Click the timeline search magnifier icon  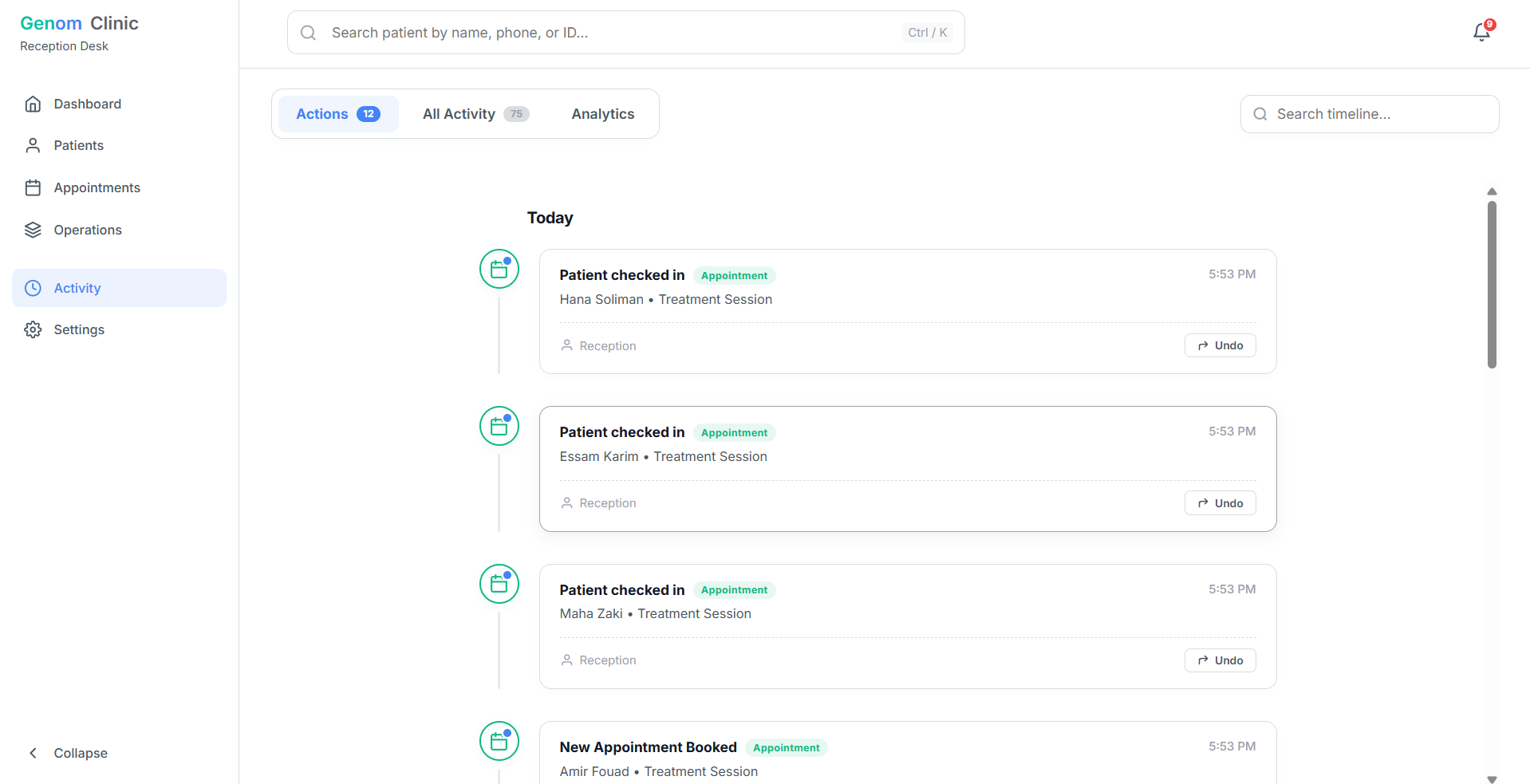(1260, 114)
